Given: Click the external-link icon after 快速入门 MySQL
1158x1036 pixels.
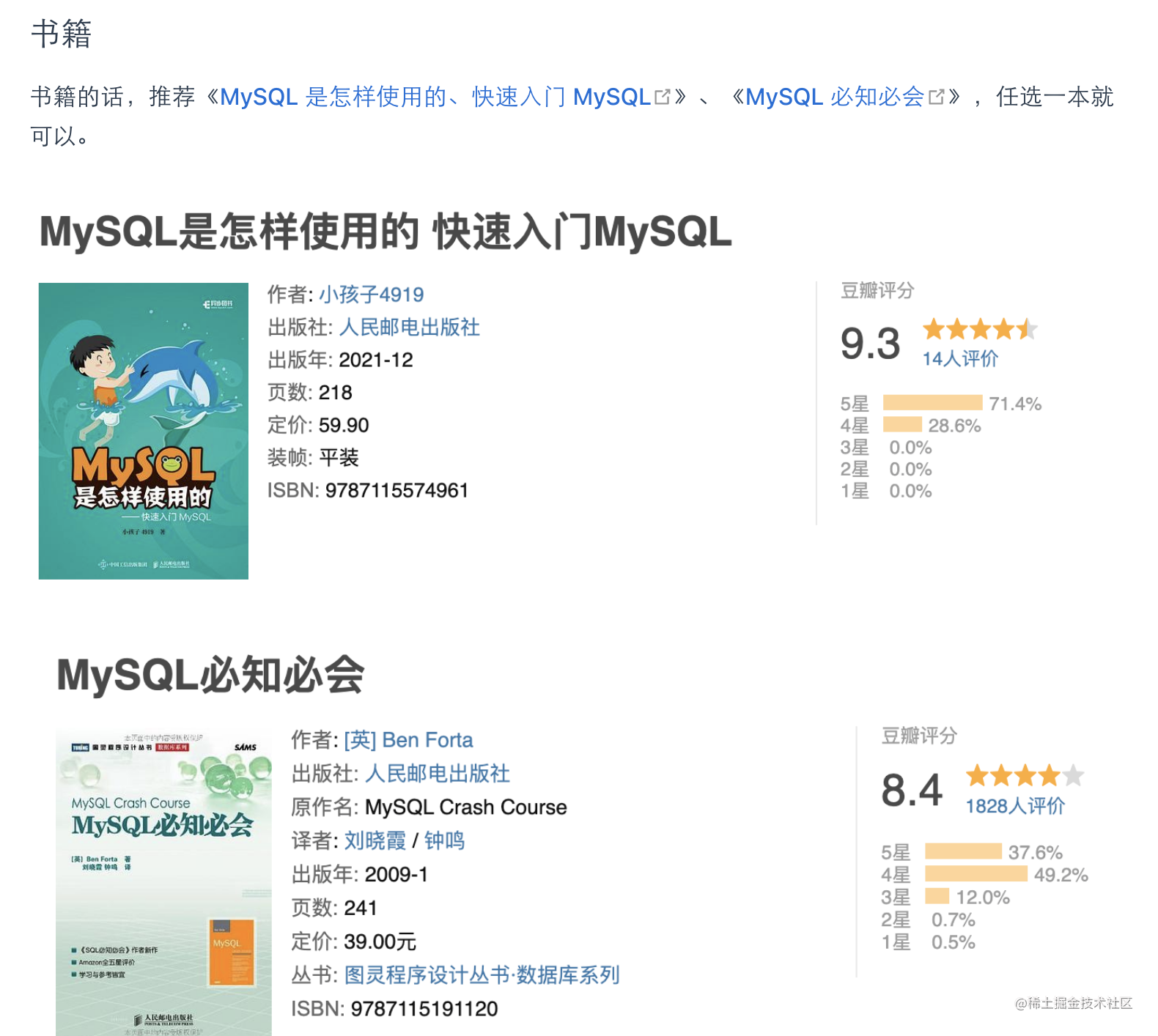Looking at the screenshot, I should (662, 97).
